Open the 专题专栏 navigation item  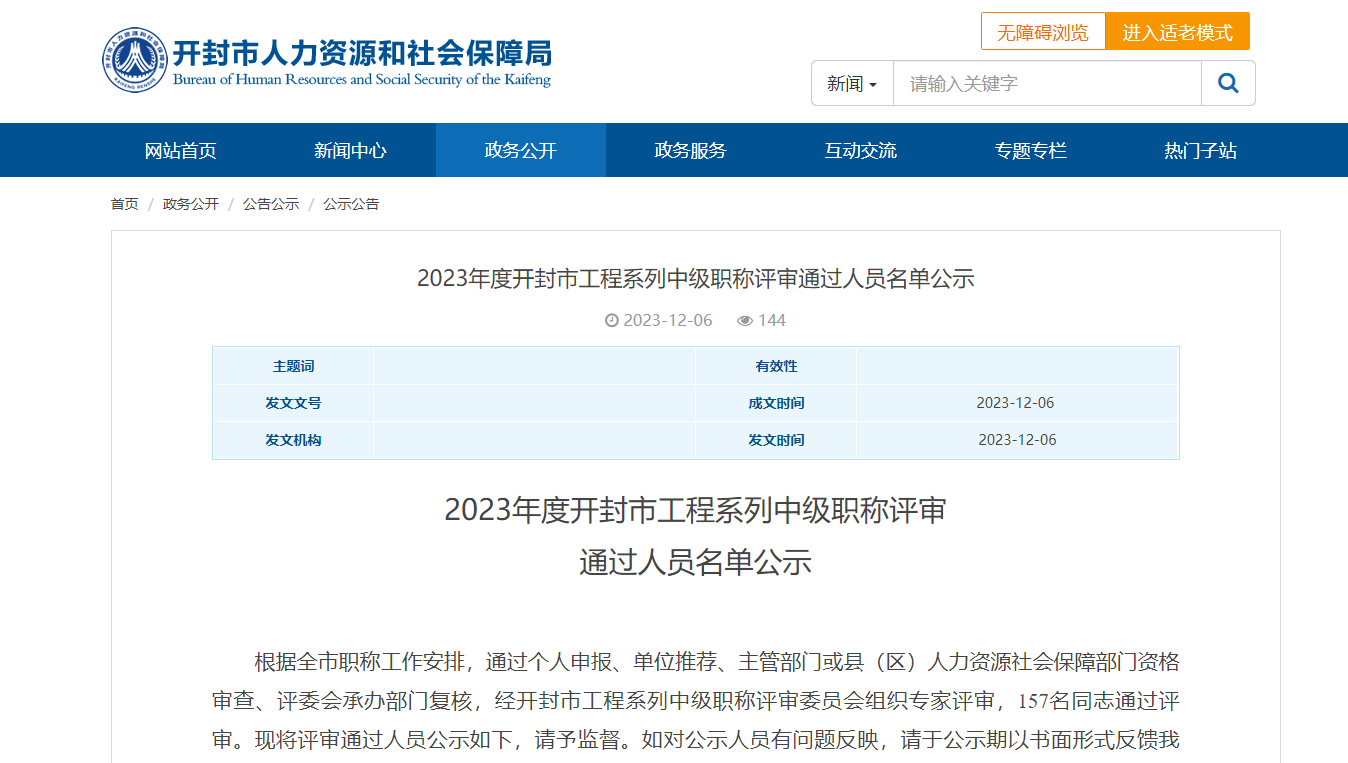[x=1031, y=151]
